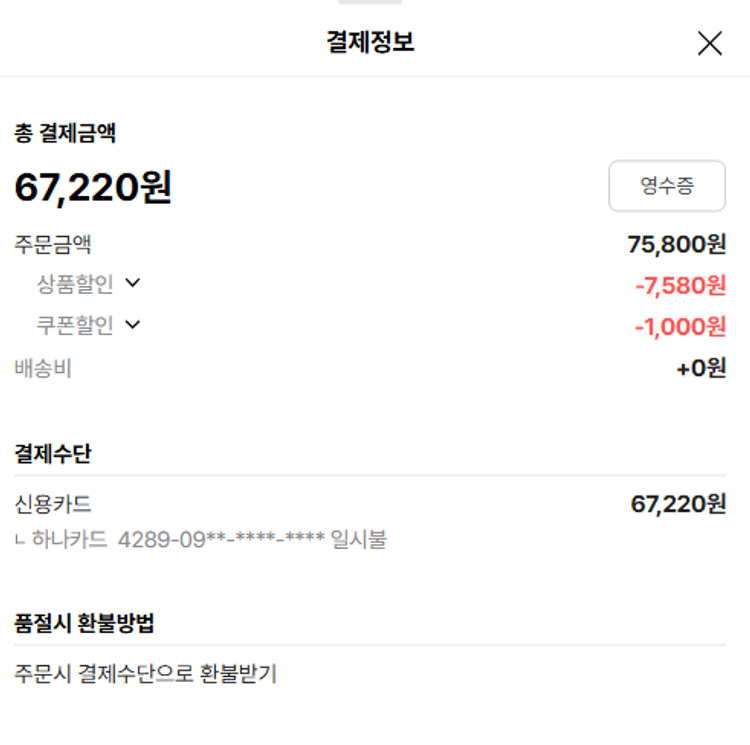
Task: Click the 주문금액 label
Action: (53, 244)
